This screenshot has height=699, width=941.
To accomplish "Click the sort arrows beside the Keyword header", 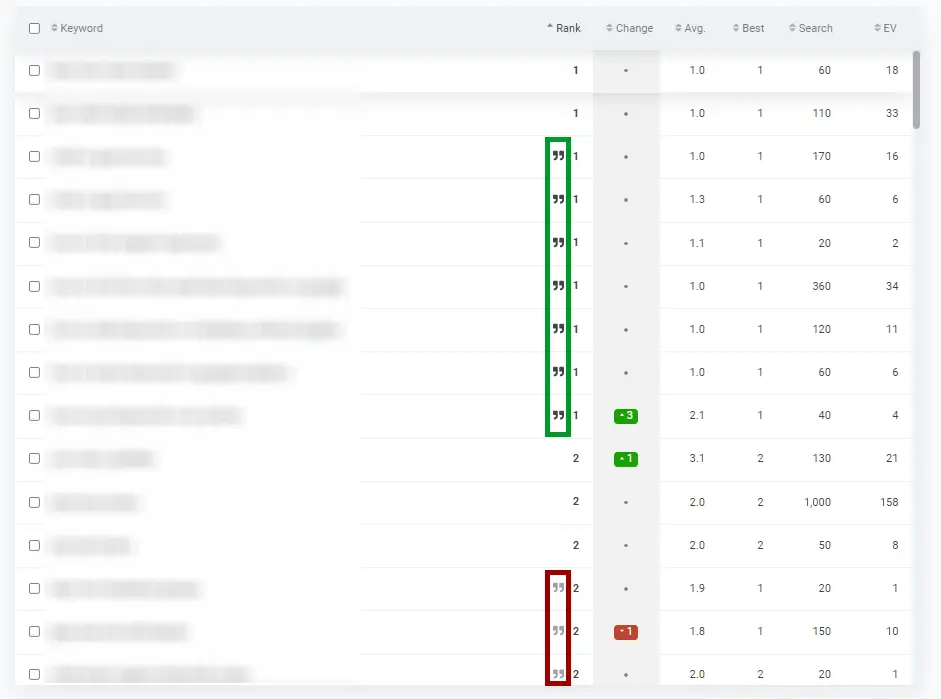I will [x=54, y=28].
